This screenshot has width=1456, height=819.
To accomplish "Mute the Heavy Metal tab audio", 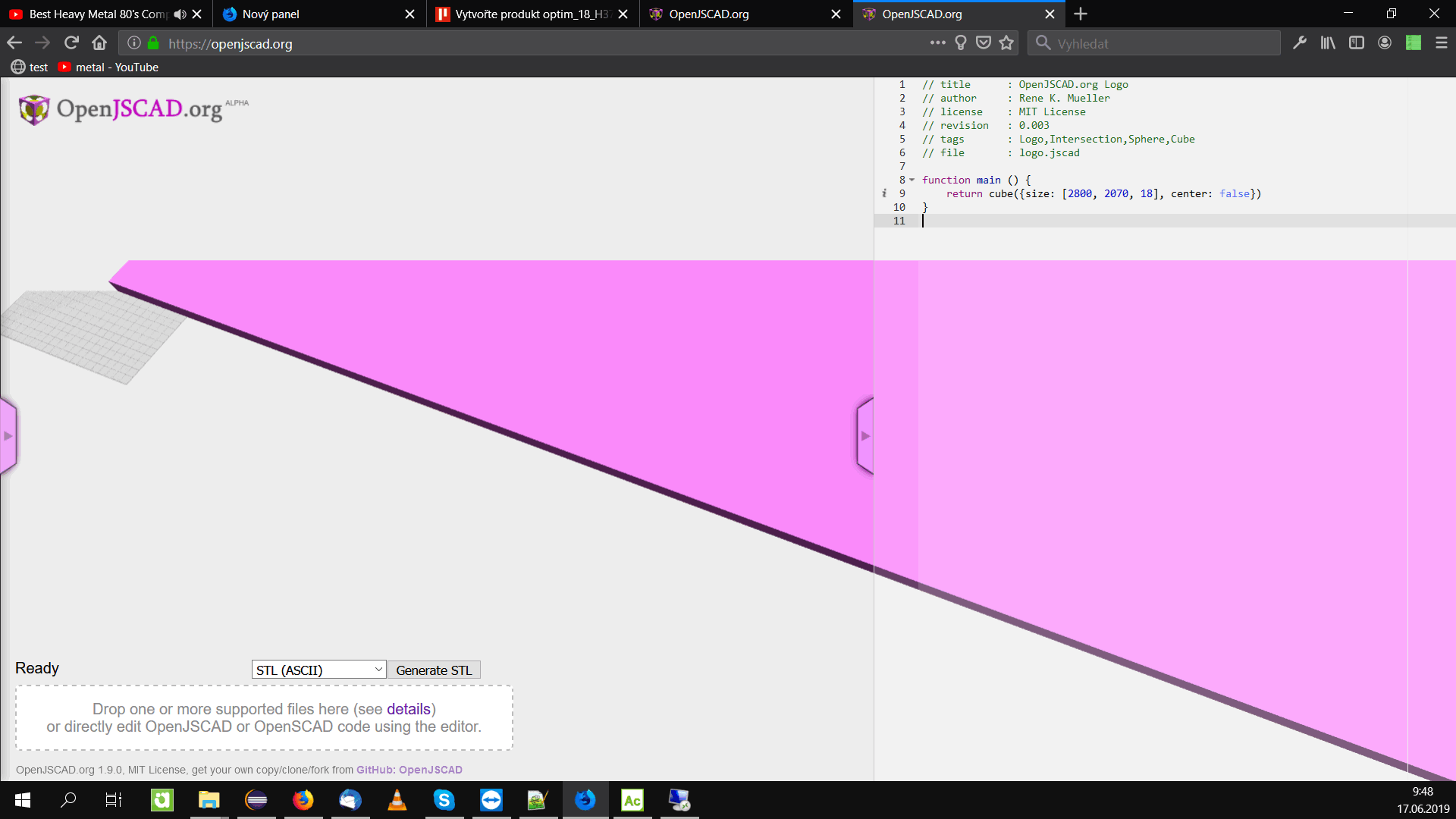I will click(x=180, y=14).
